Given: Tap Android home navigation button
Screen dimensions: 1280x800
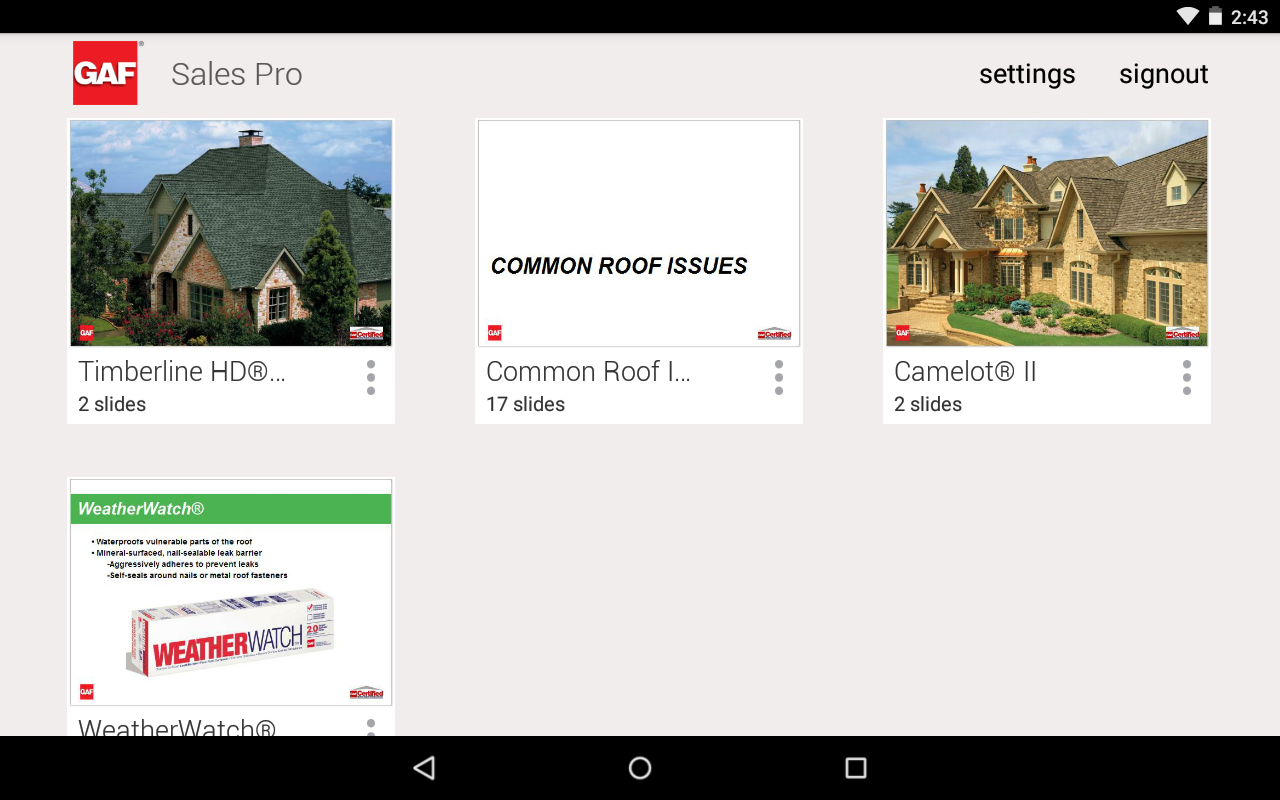Looking at the screenshot, I should 640,768.
